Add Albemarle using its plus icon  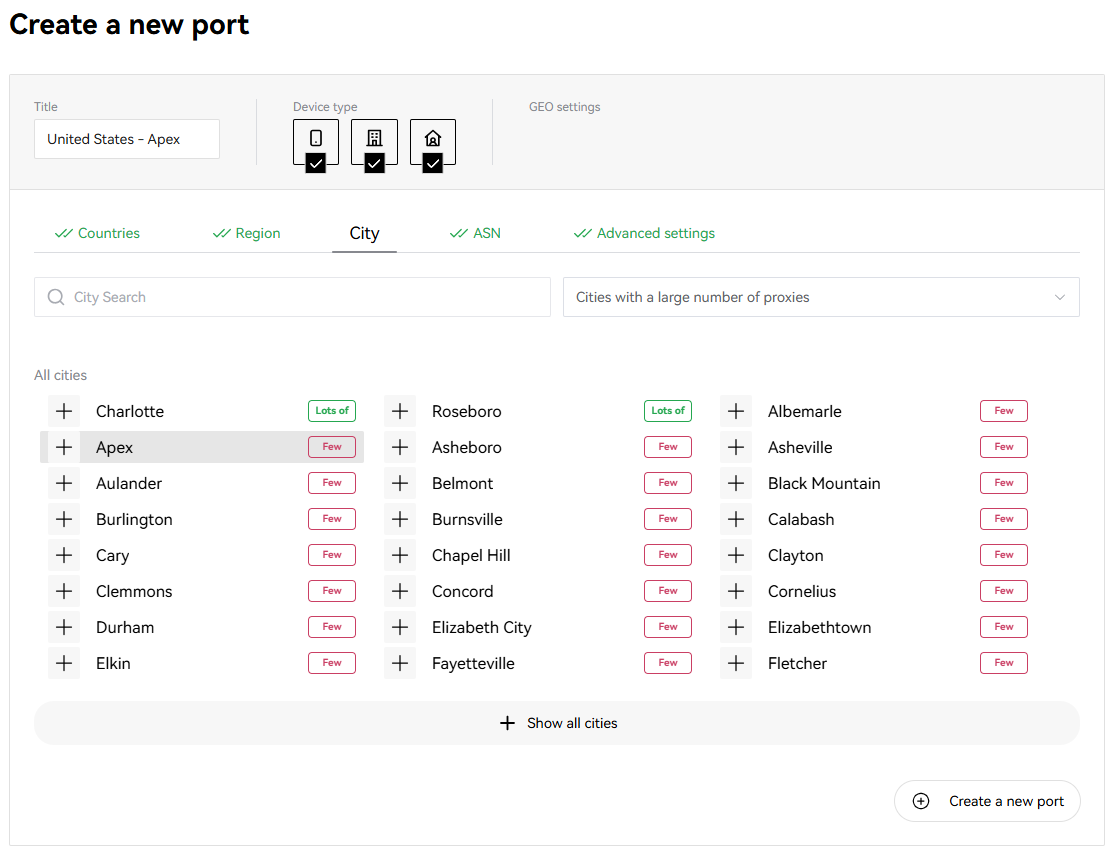point(736,411)
